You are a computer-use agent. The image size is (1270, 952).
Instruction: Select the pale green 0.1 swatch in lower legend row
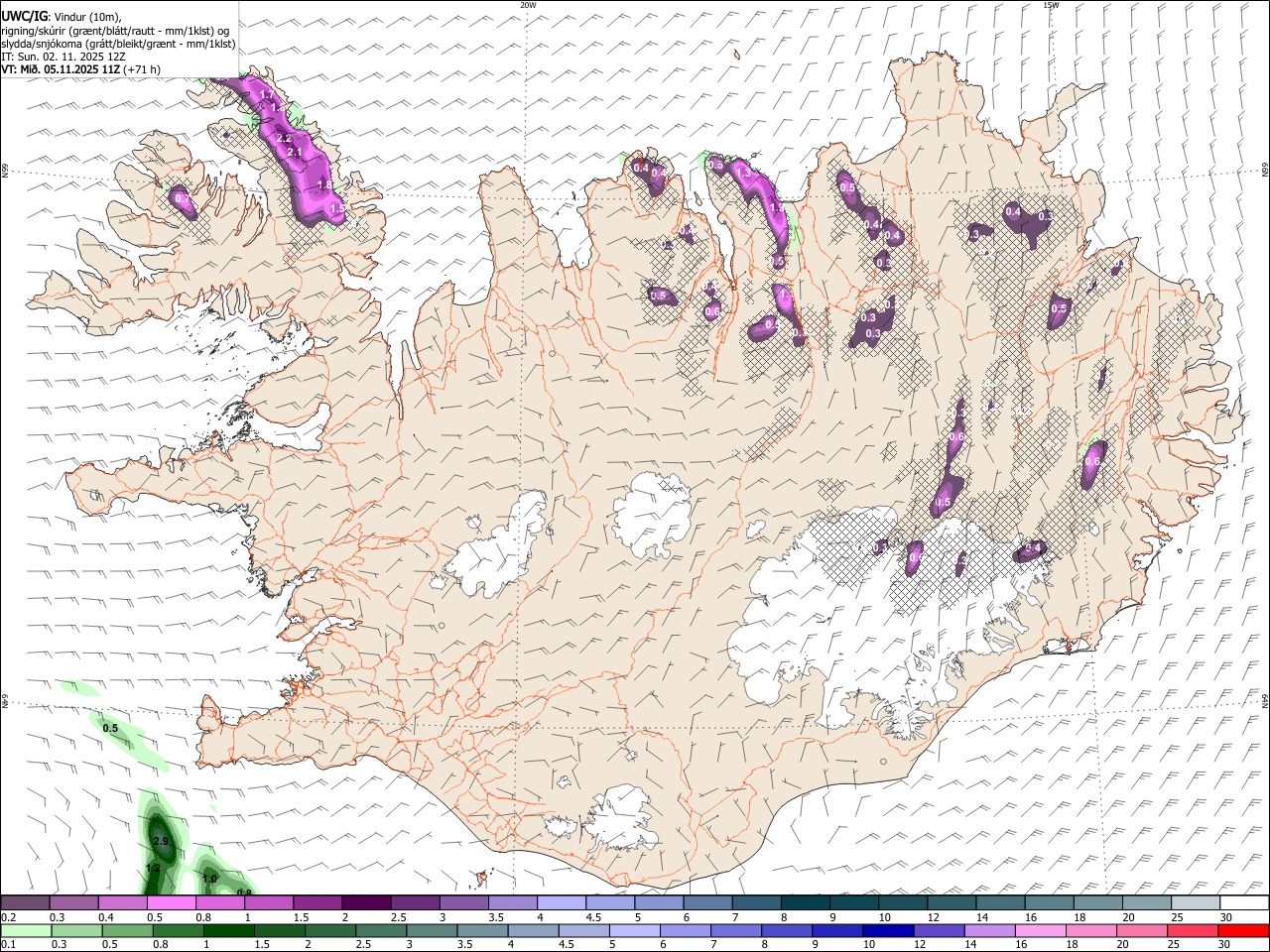pos(26,931)
